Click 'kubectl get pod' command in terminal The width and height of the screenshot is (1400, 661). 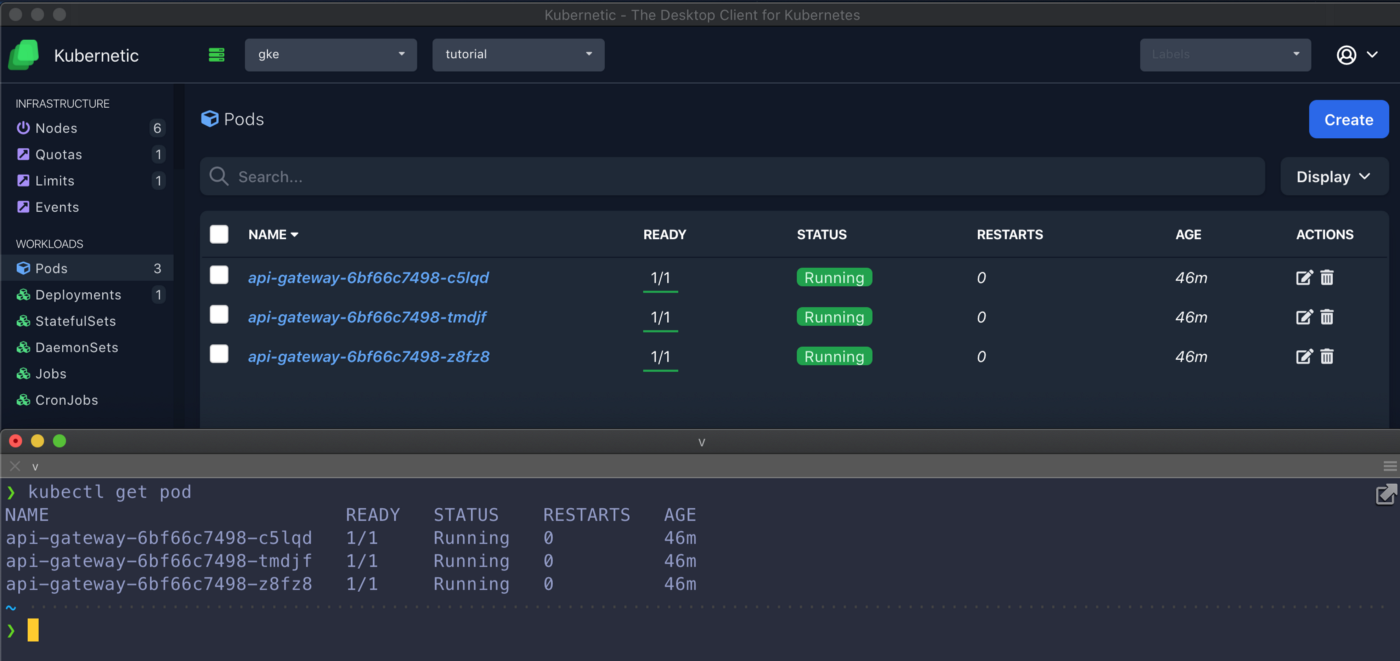(x=109, y=492)
